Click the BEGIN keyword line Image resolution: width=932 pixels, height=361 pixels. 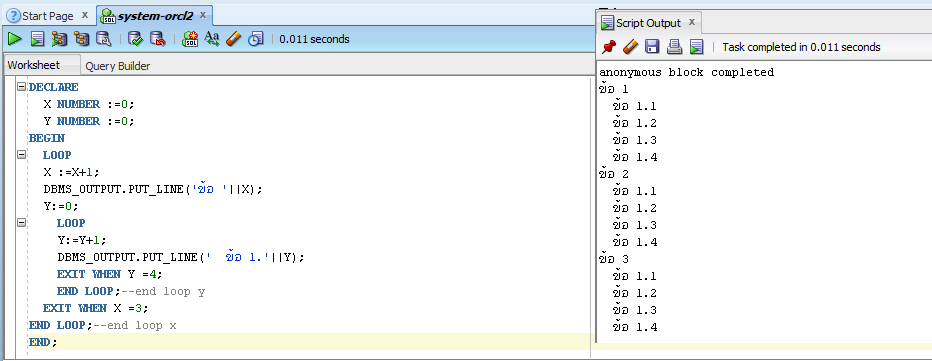(x=47, y=138)
